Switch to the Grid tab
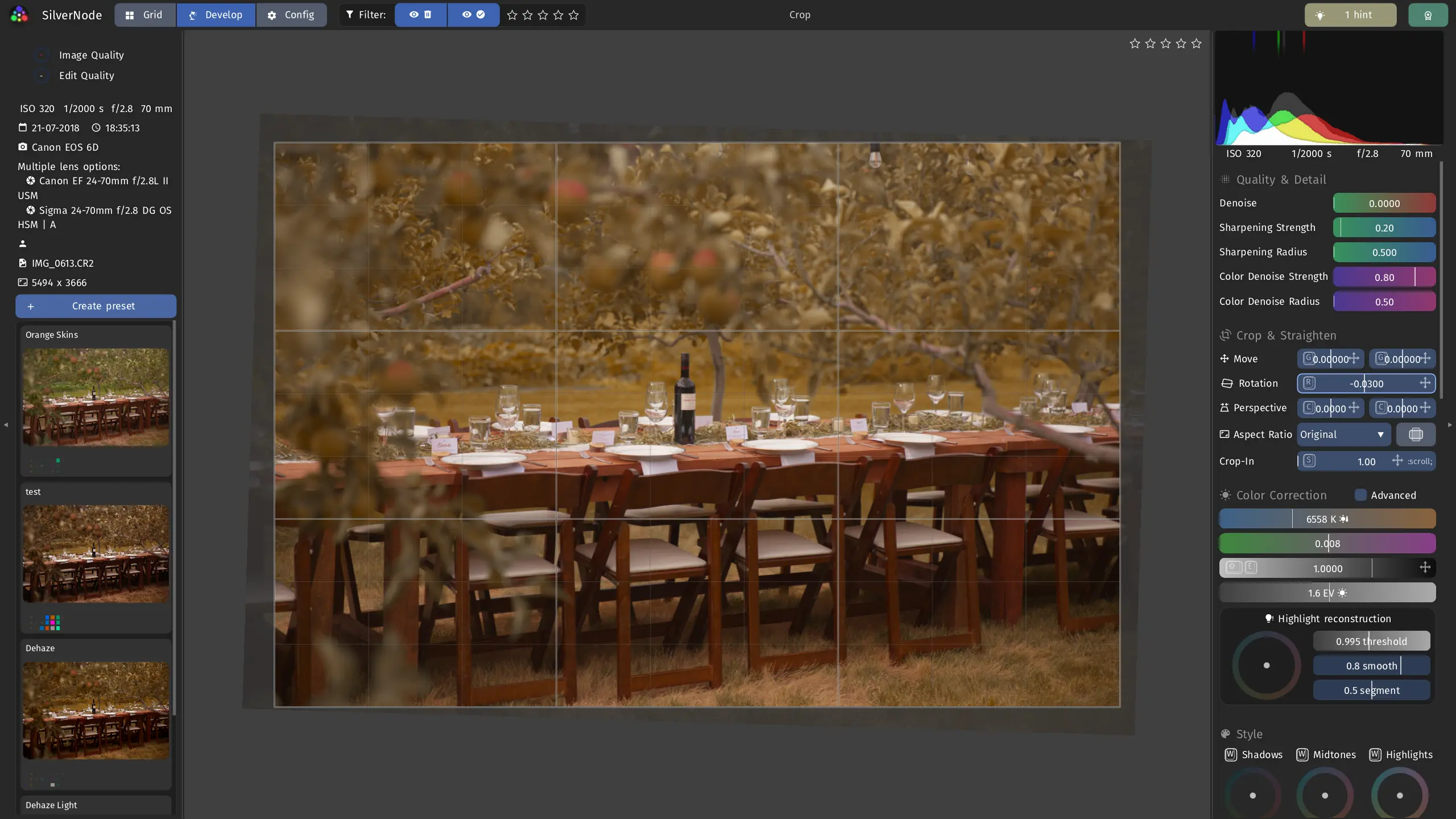Screen dimensions: 1456x819 [145, 15]
